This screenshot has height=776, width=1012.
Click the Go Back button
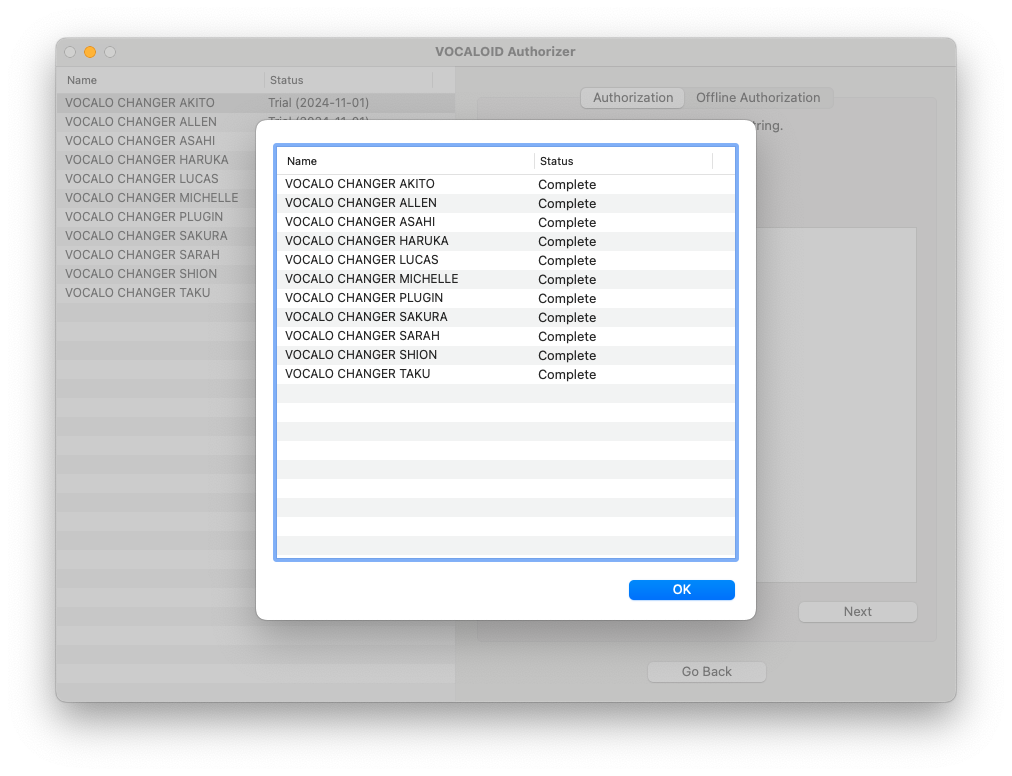pyautogui.click(x=707, y=671)
